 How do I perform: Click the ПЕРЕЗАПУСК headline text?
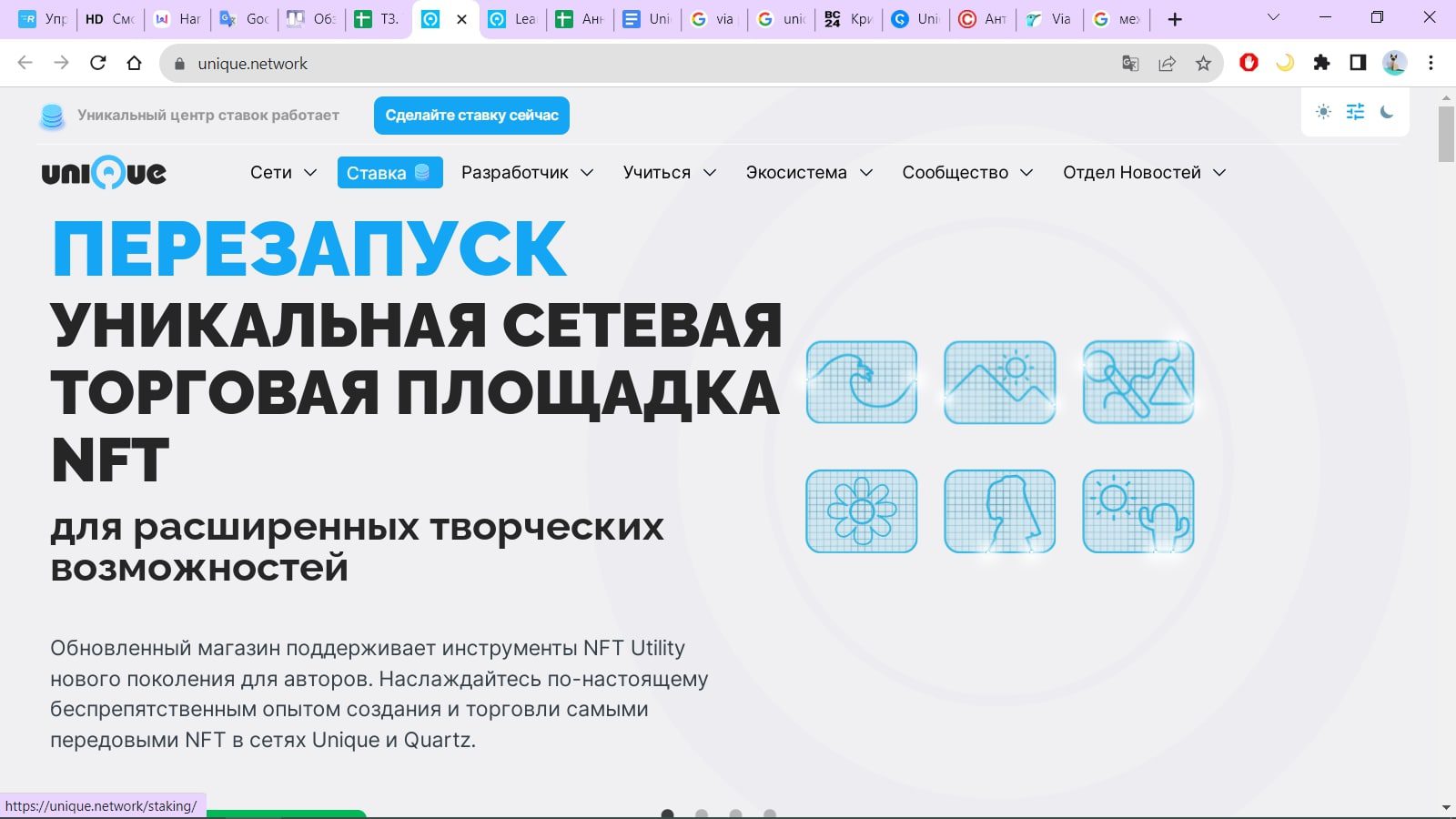coord(309,248)
